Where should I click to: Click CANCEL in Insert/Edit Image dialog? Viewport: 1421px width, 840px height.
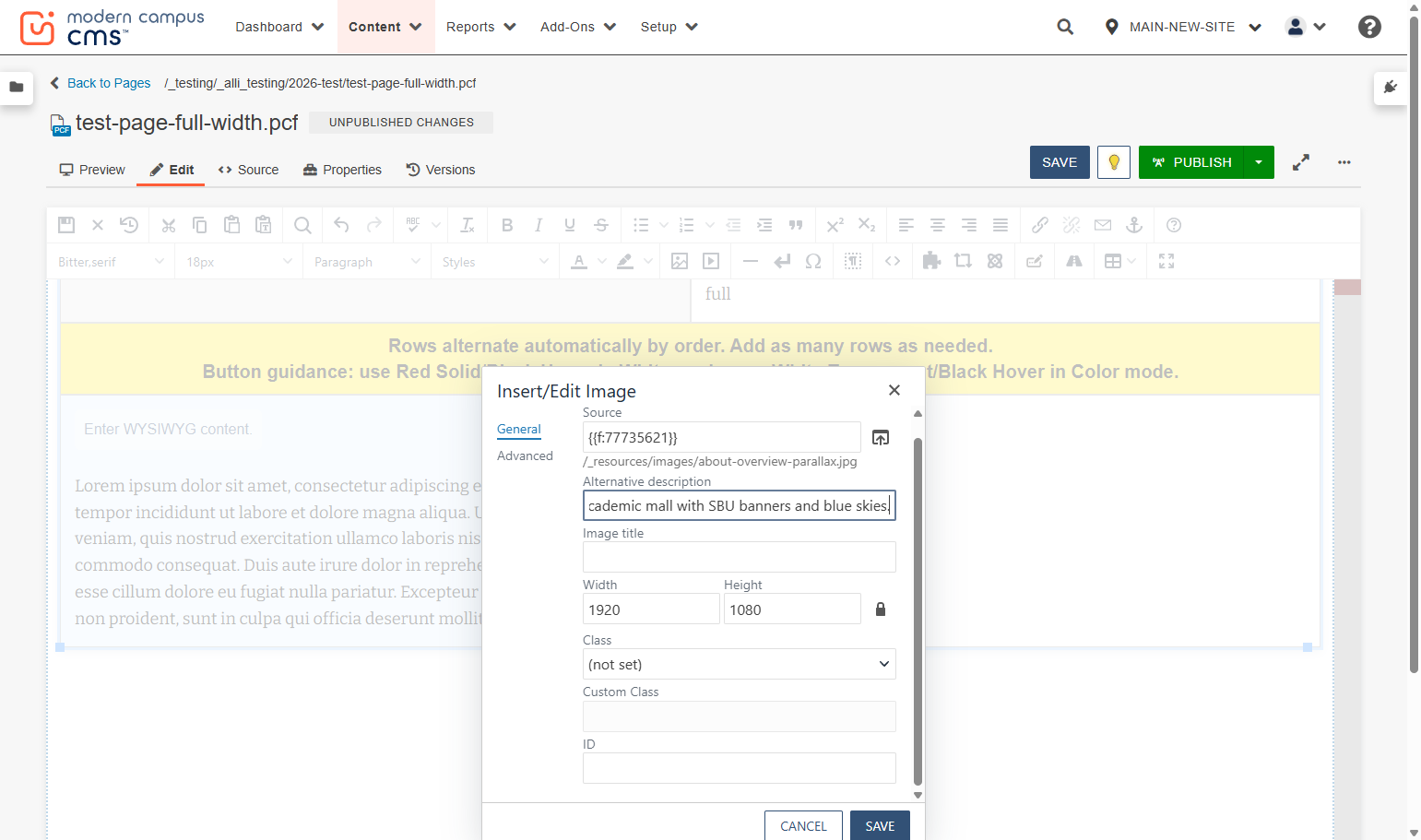click(x=803, y=826)
